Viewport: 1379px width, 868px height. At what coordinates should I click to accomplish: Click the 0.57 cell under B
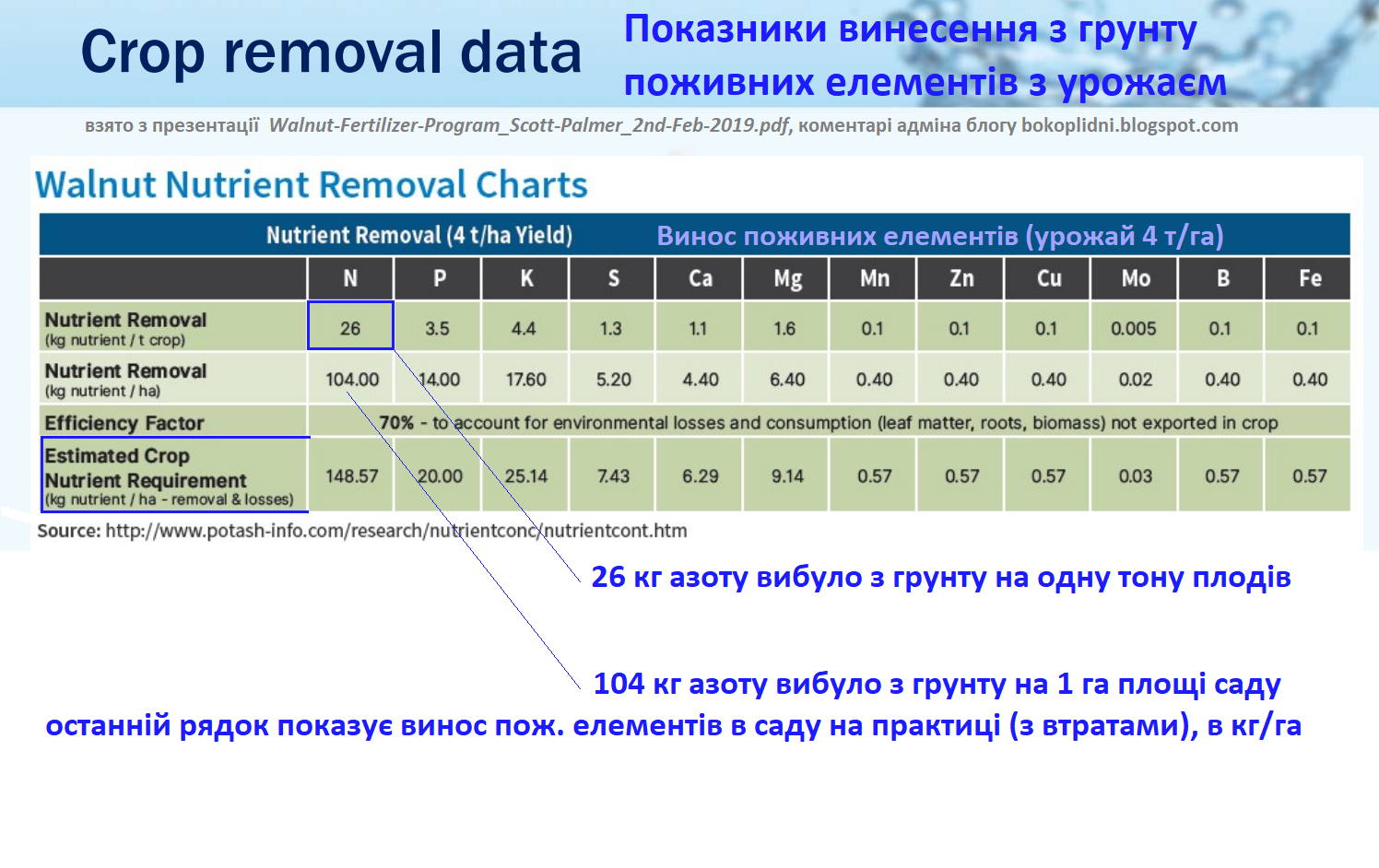pyautogui.click(x=1222, y=475)
